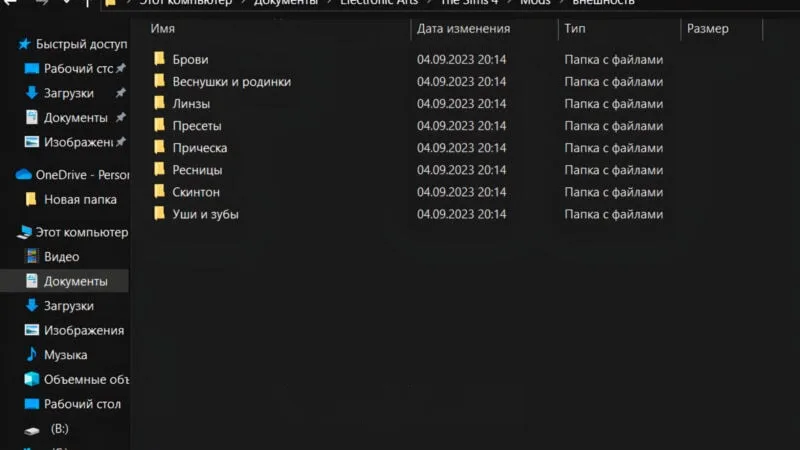Click the selected Документы icon in sidebar
This screenshot has width=800, height=450.
pos(32,281)
